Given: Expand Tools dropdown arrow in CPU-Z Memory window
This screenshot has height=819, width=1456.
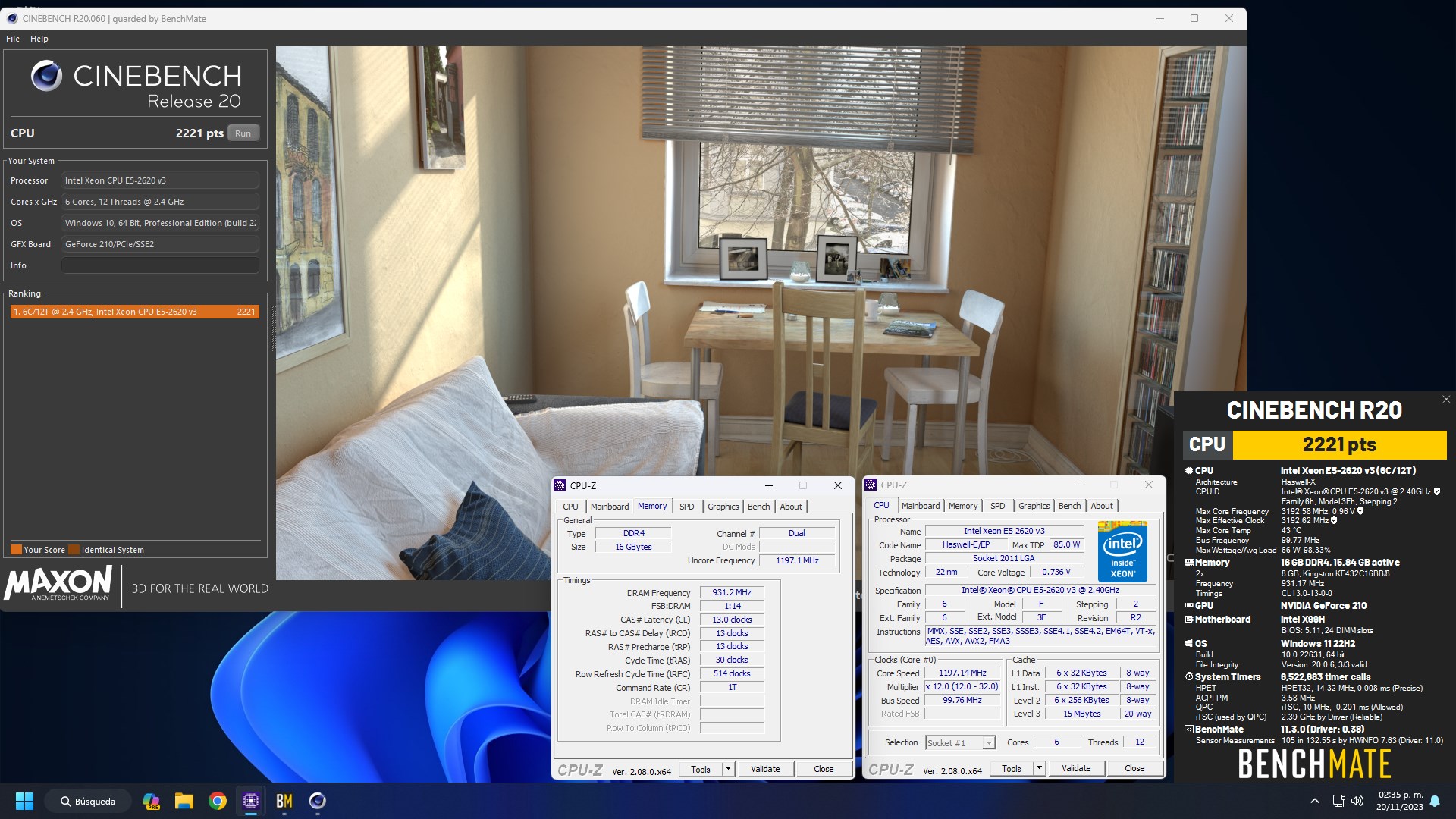Looking at the screenshot, I should [x=728, y=769].
